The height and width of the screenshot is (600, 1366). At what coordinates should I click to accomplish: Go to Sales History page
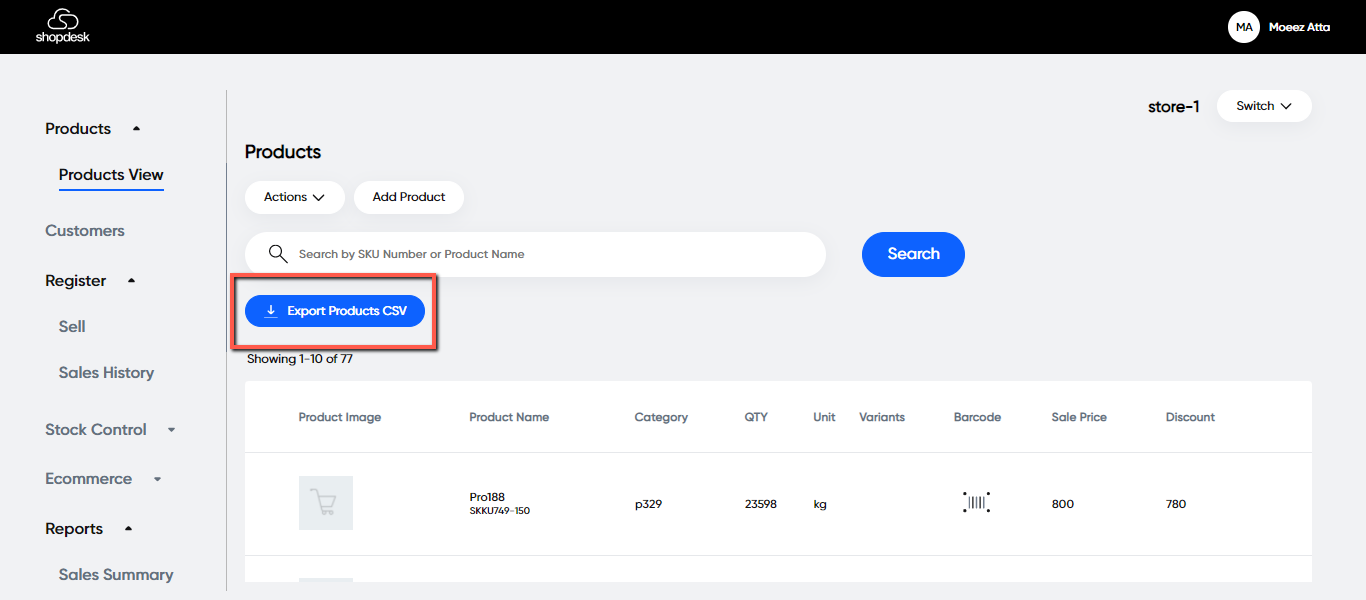(x=106, y=373)
